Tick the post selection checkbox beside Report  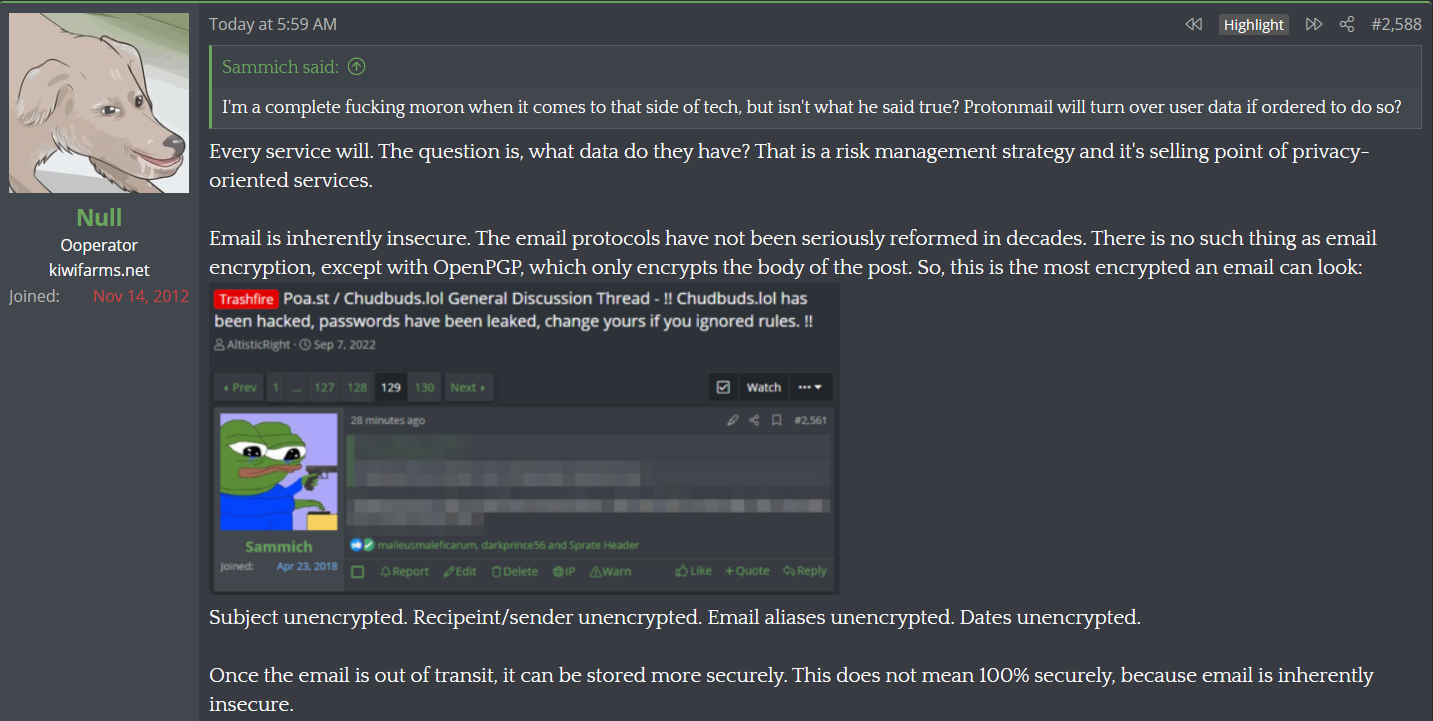[358, 572]
